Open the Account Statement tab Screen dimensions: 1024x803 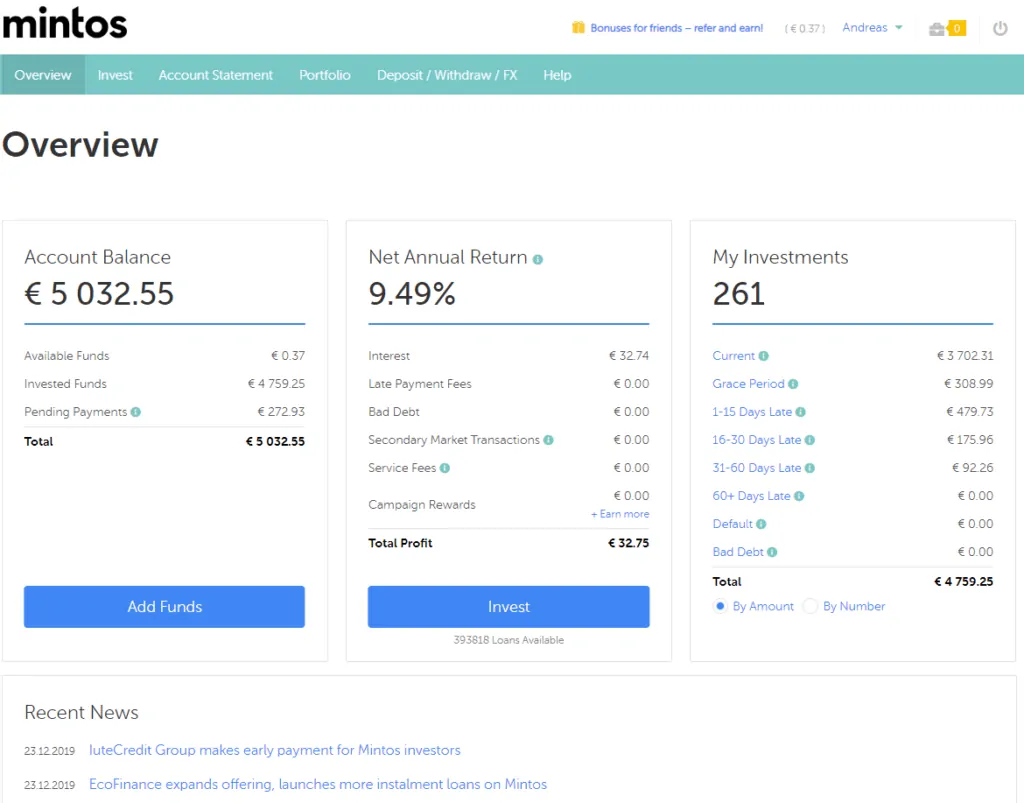point(216,75)
